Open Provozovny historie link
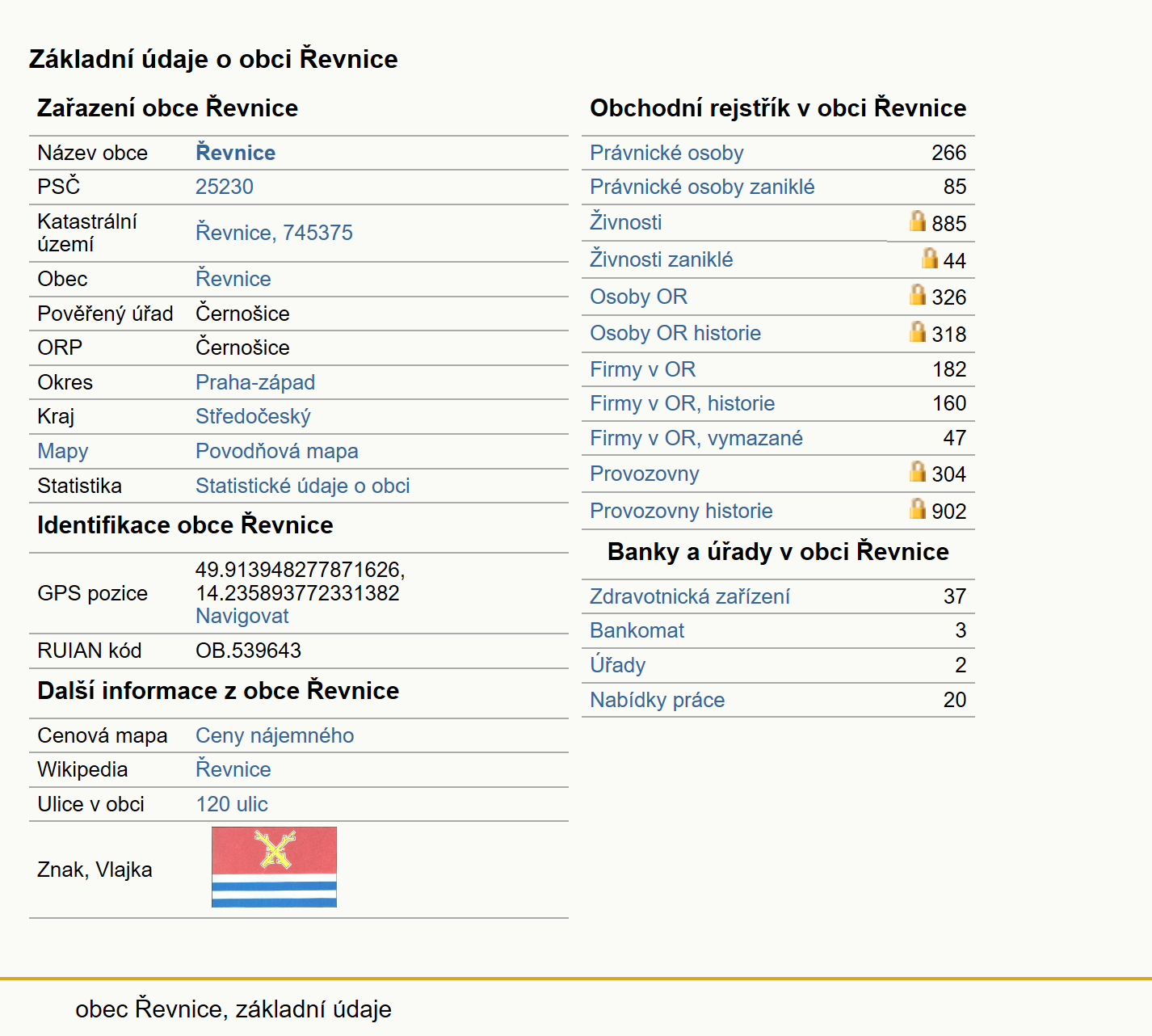Image resolution: width=1152 pixels, height=1036 pixels. coord(681,511)
